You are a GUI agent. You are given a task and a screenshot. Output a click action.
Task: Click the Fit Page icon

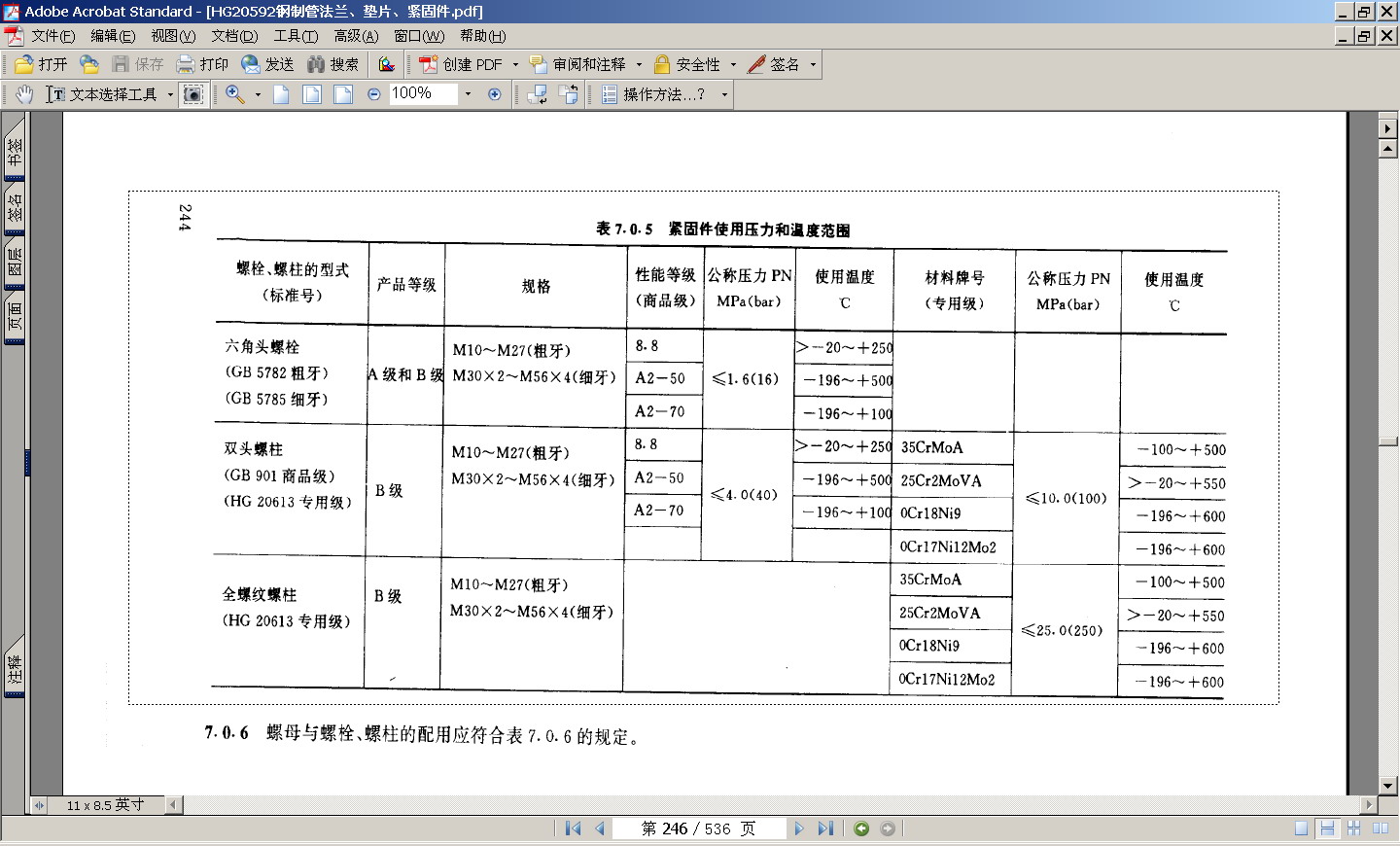[312, 94]
